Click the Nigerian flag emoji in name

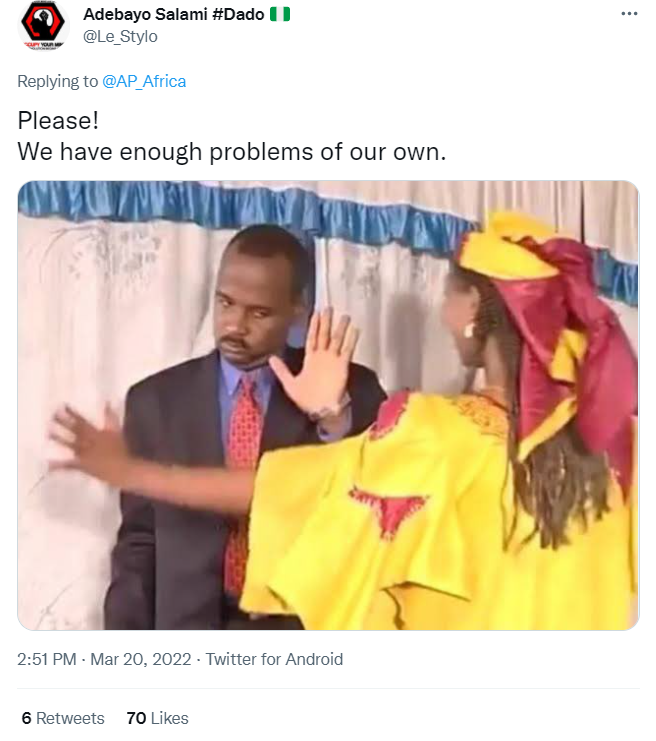pyautogui.click(x=280, y=14)
